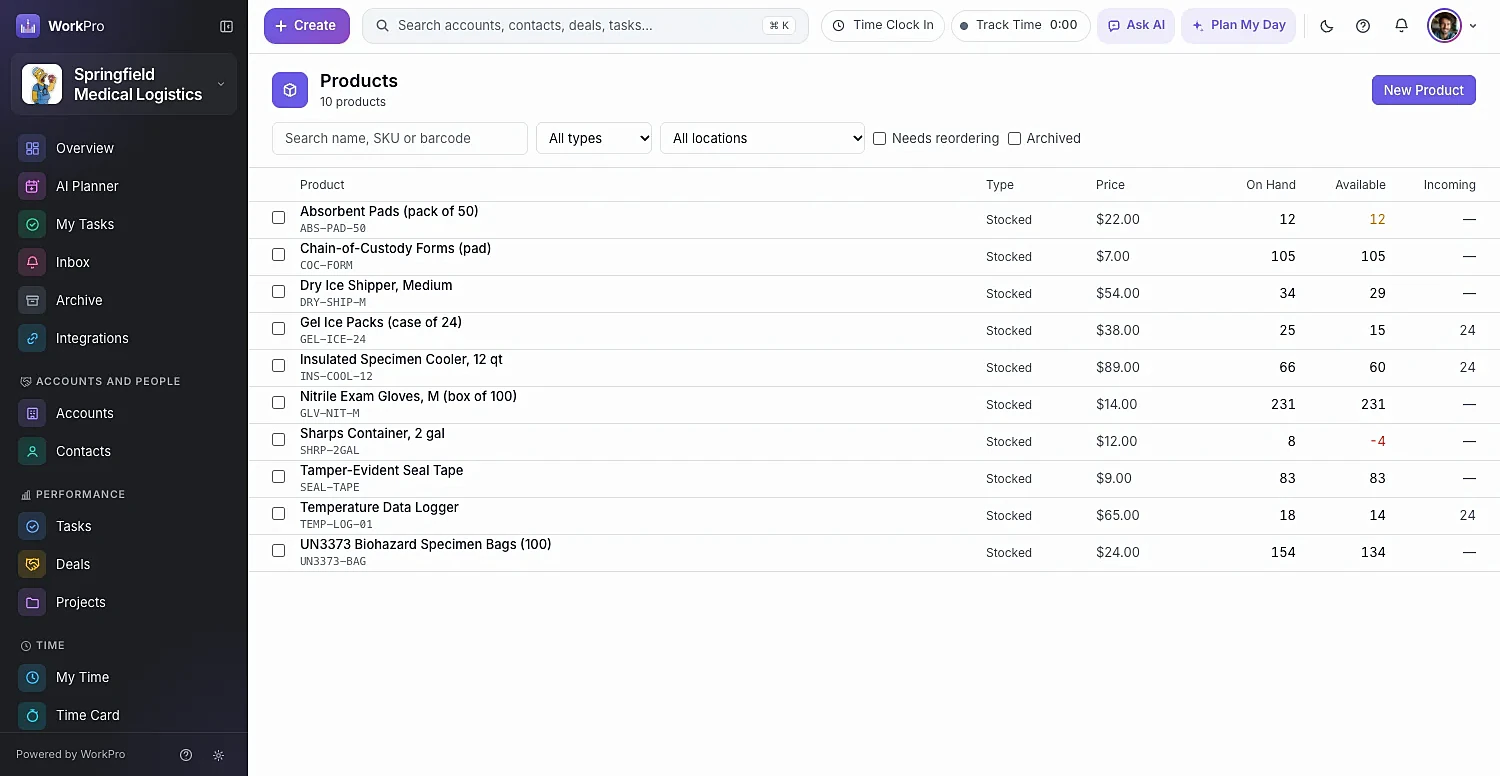Open the user avatar menu

point(1452,26)
